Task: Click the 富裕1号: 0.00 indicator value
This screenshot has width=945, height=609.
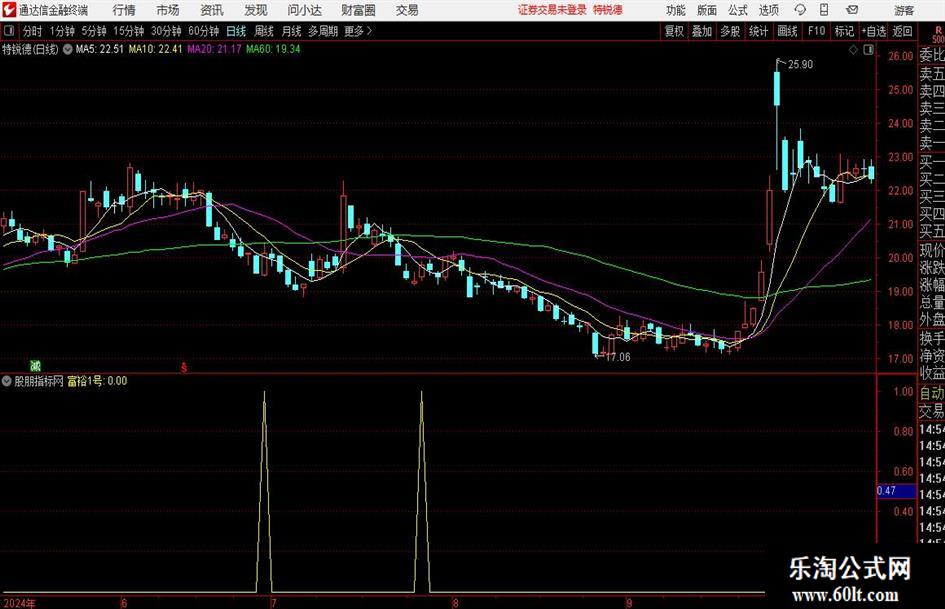Action: [97, 381]
